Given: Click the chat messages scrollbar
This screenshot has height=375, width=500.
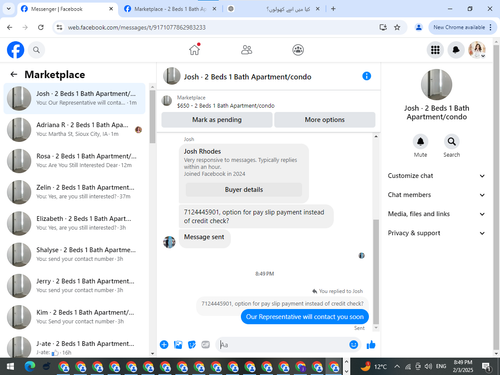Looking at the screenshot, I should (376, 272).
